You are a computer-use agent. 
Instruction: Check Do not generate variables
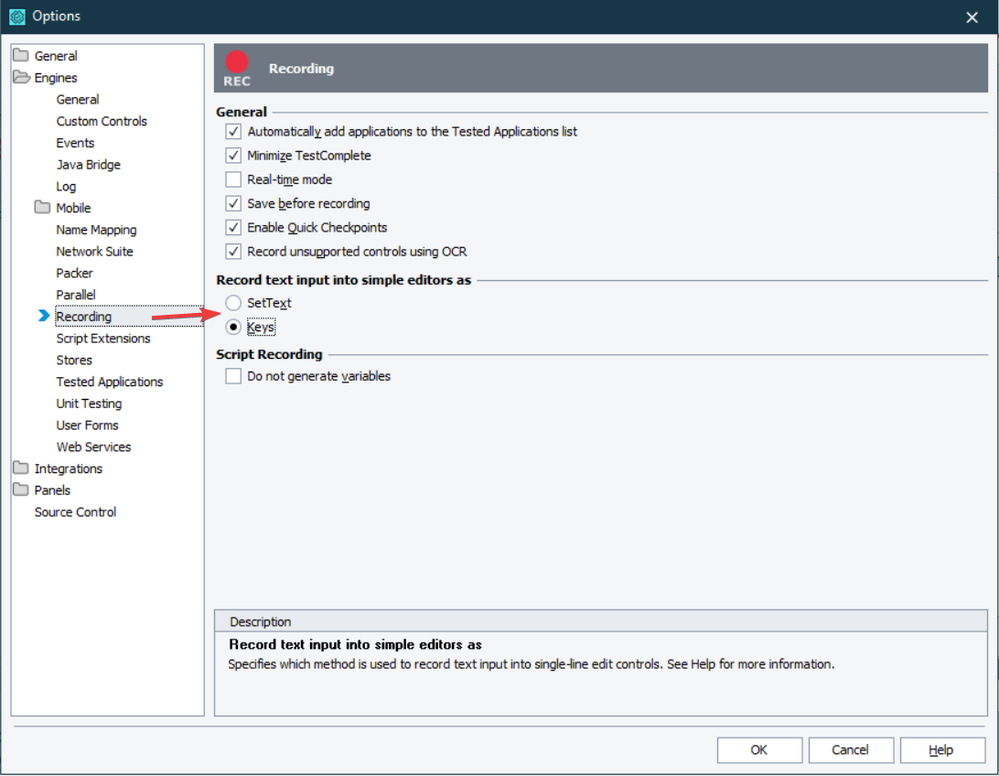tap(233, 377)
